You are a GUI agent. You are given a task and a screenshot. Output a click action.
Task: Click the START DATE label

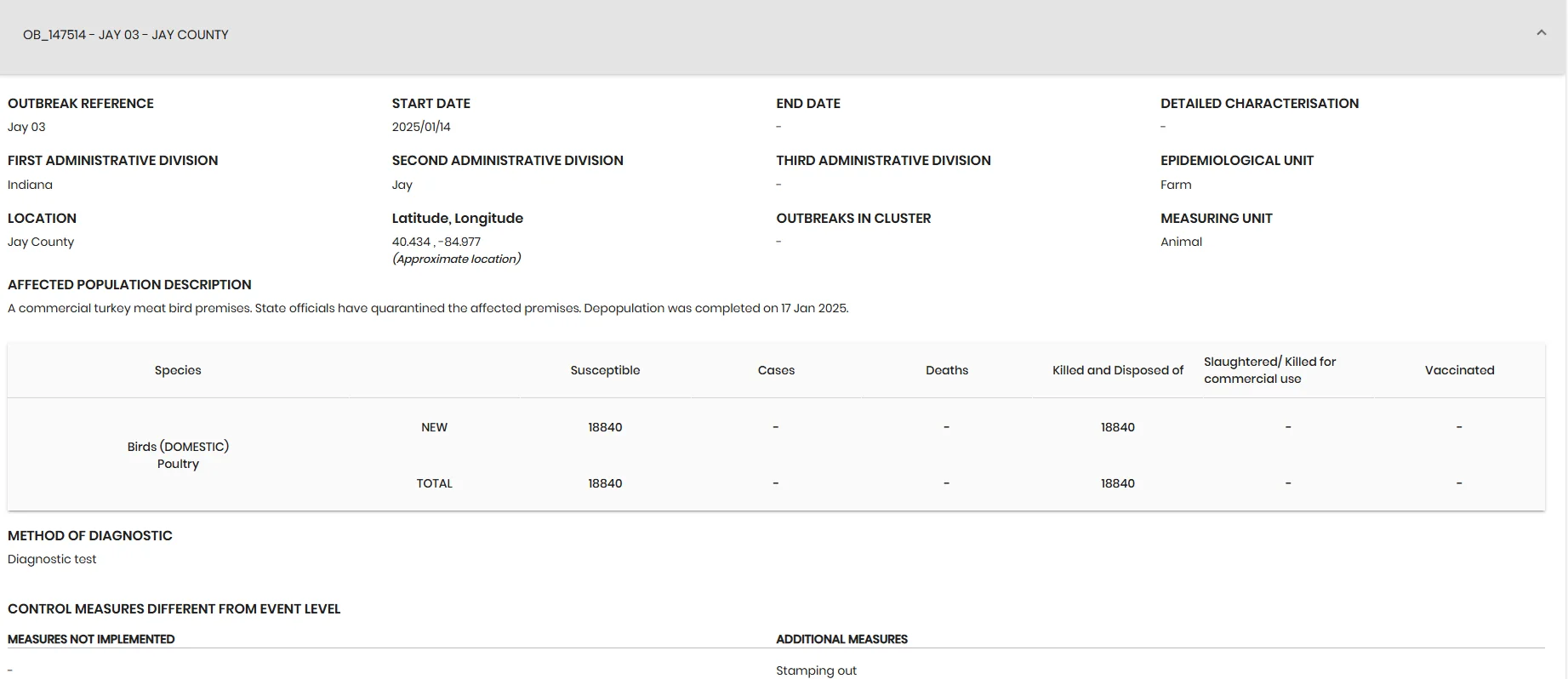click(x=431, y=103)
